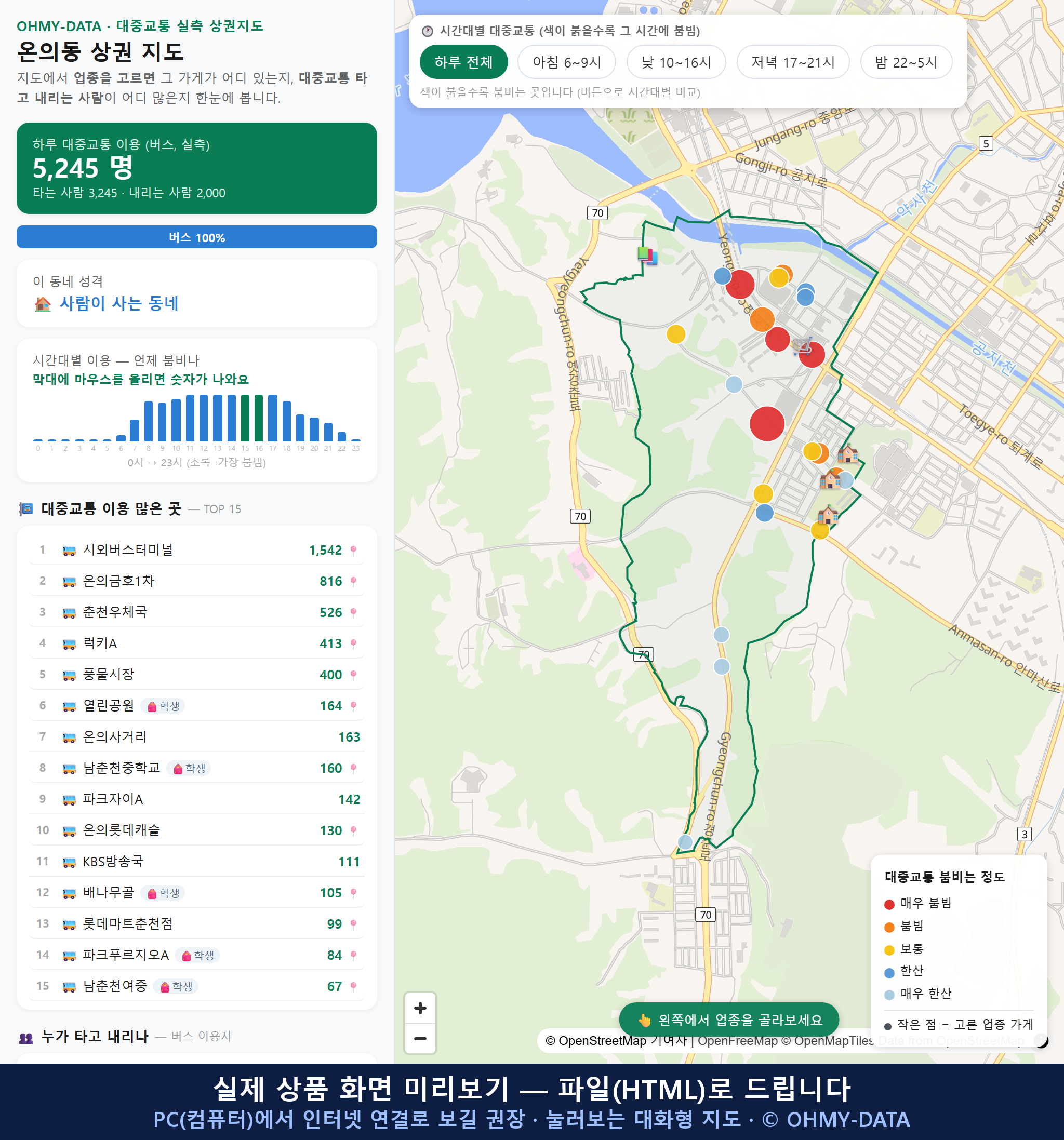1064x1140 pixels.
Task: Click the 매우 붐빔 red legend swatch
Action: click(889, 904)
